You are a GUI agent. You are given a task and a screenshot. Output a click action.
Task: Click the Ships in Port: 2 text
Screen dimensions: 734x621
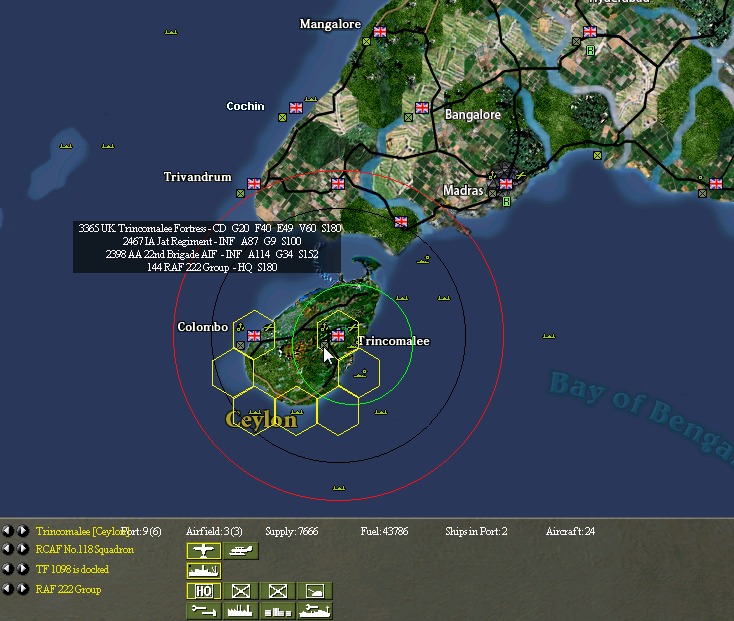click(476, 532)
